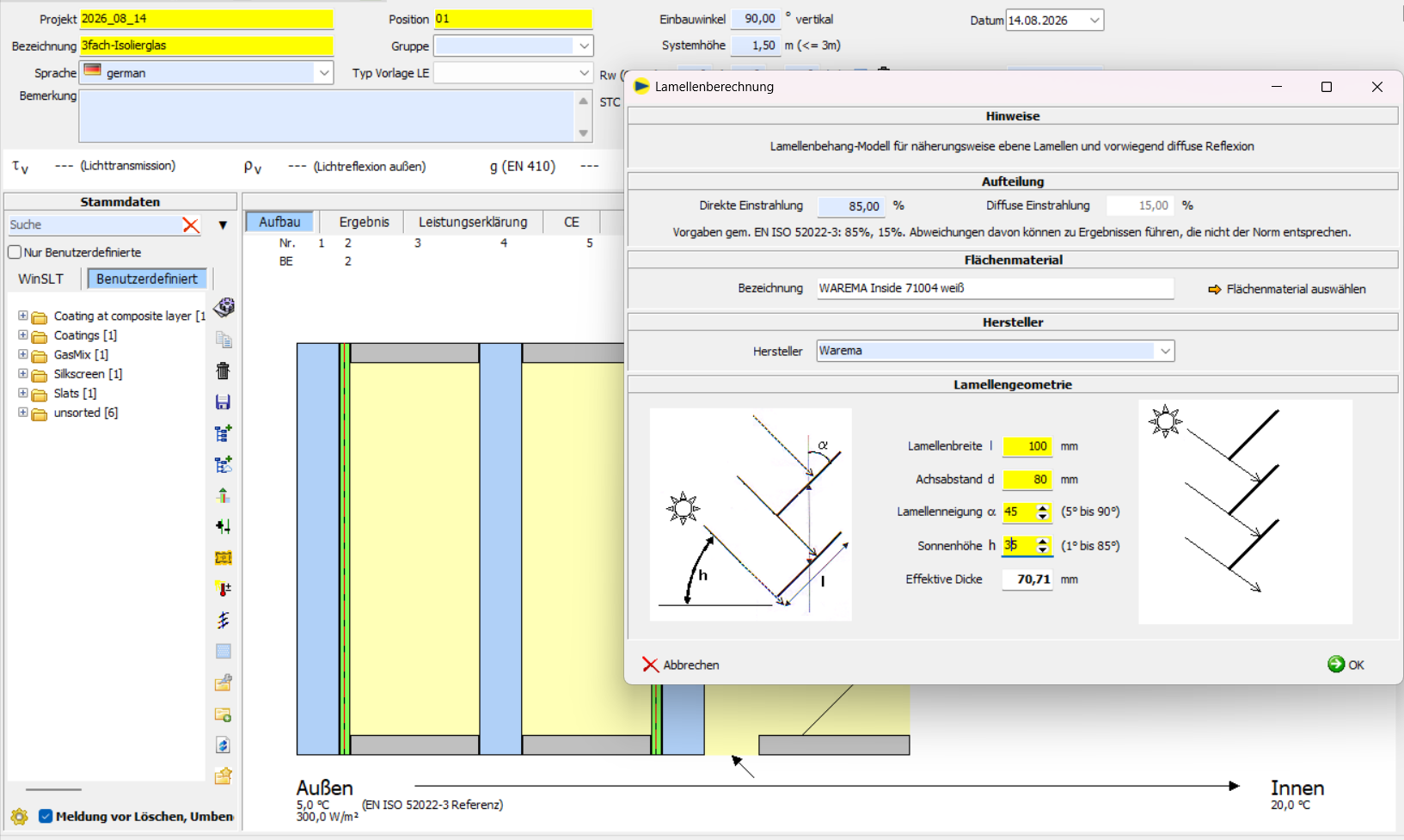Click the document refresh arrows icon

tap(224, 745)
